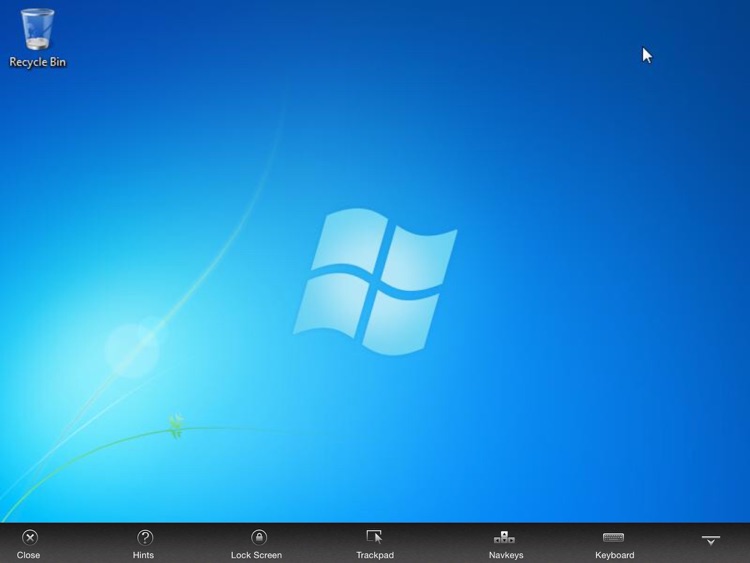This screenshot has height=563, width=750.
Task: Select the Recycle Bin desktop icon
Action: 37,38
